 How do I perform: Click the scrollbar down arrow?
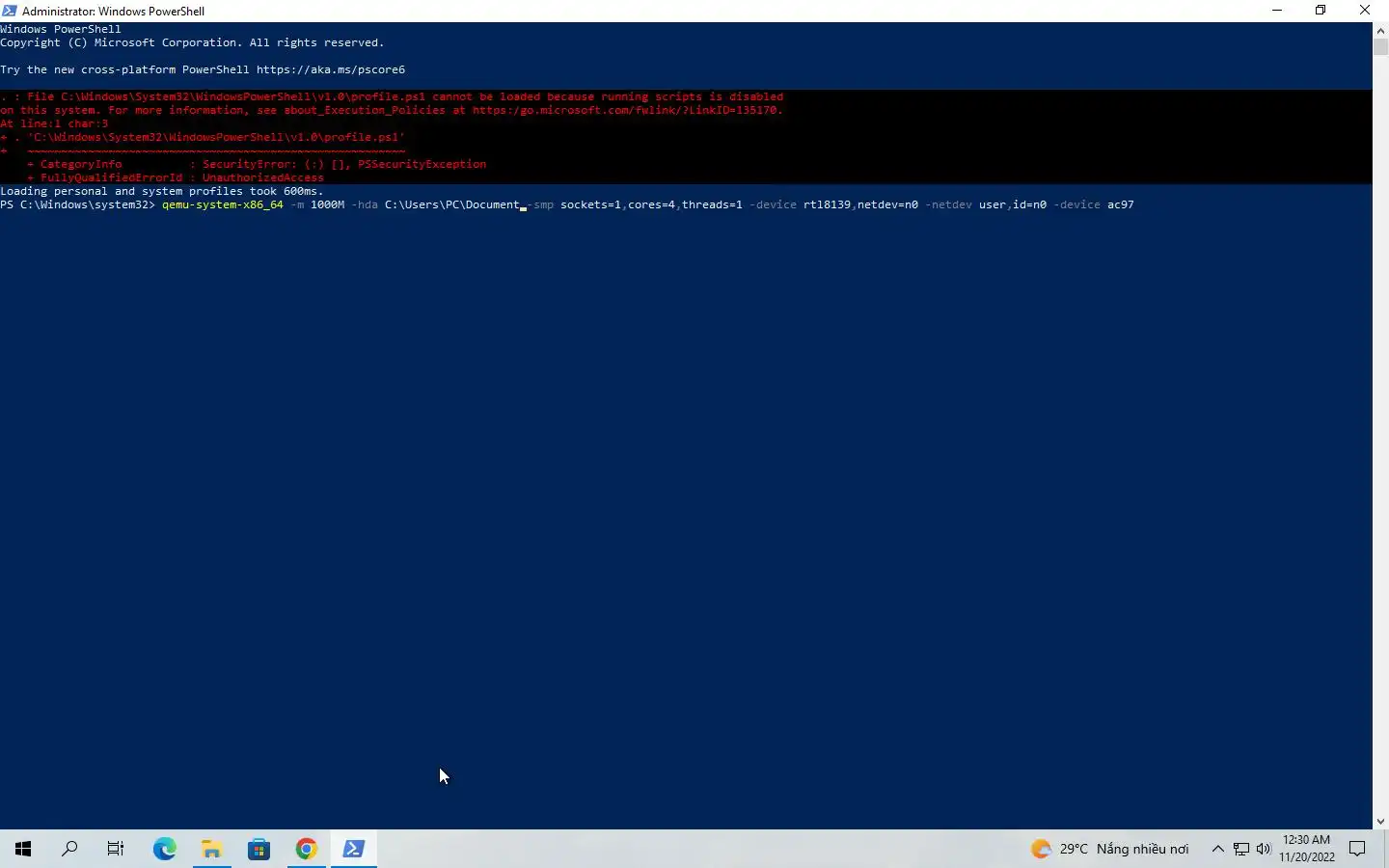point(1380,822)
